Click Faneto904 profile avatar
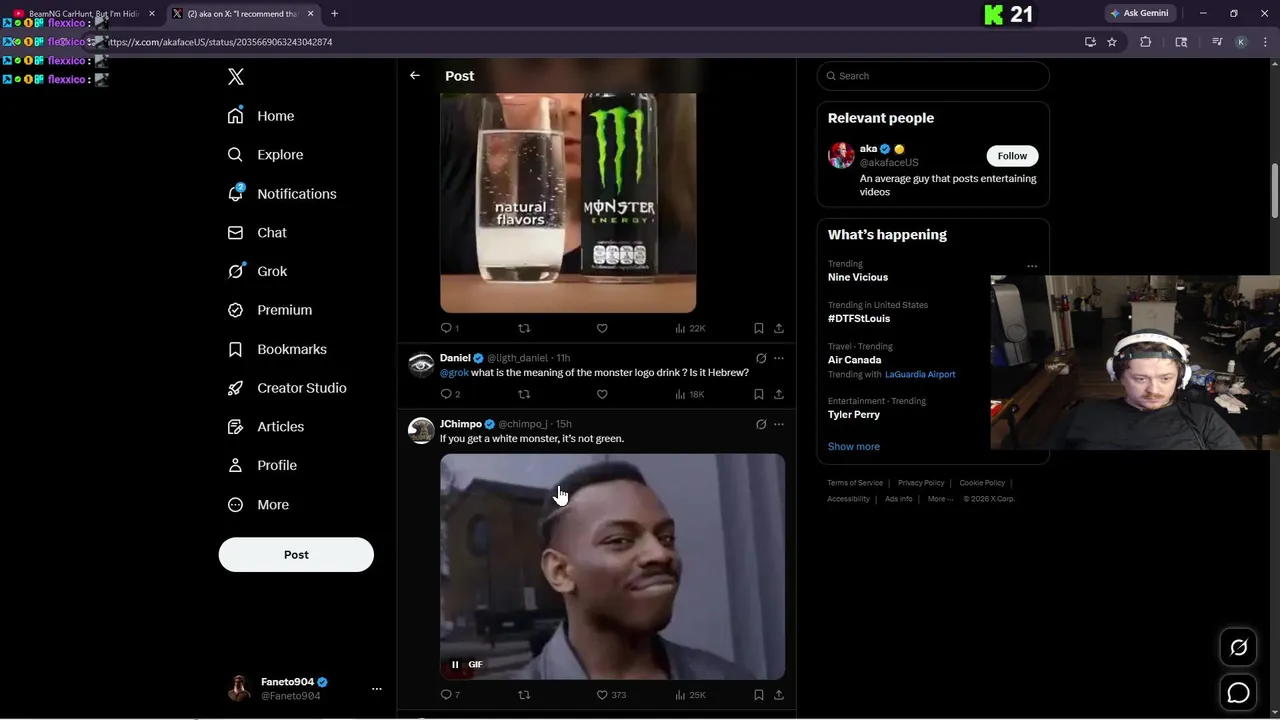1280x720 pixels. (239, 688)
